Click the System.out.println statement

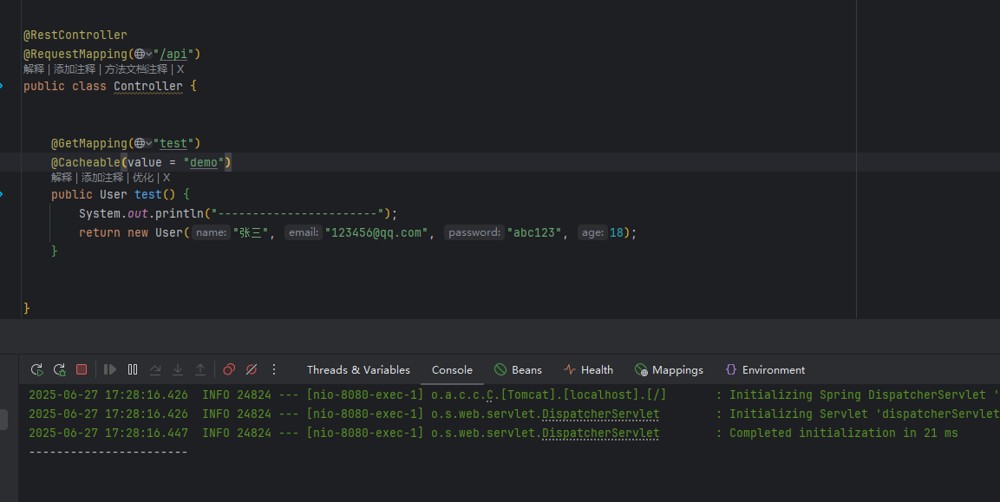[x=238, y=214]
